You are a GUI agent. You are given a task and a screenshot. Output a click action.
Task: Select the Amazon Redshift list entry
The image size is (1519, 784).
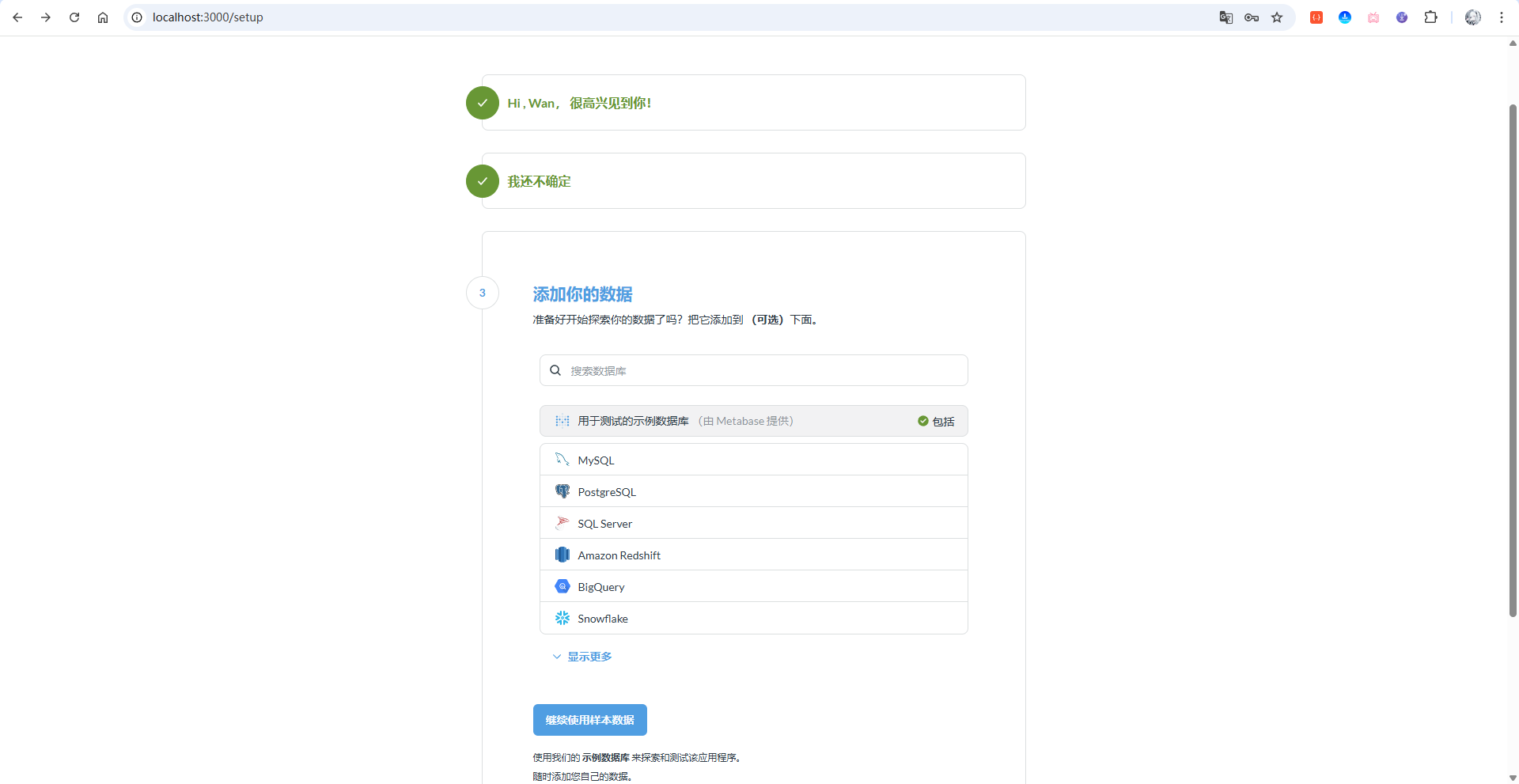[619, 555]
